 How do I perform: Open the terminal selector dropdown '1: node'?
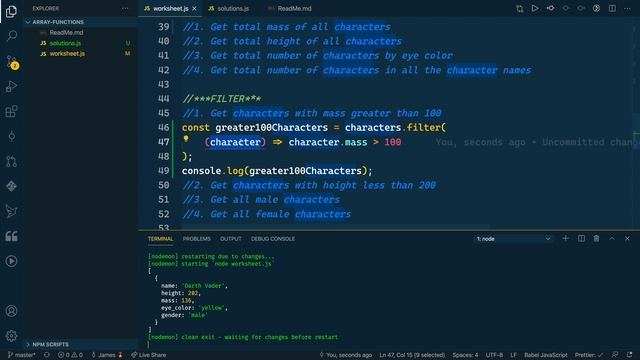click(x=513, y=239)
